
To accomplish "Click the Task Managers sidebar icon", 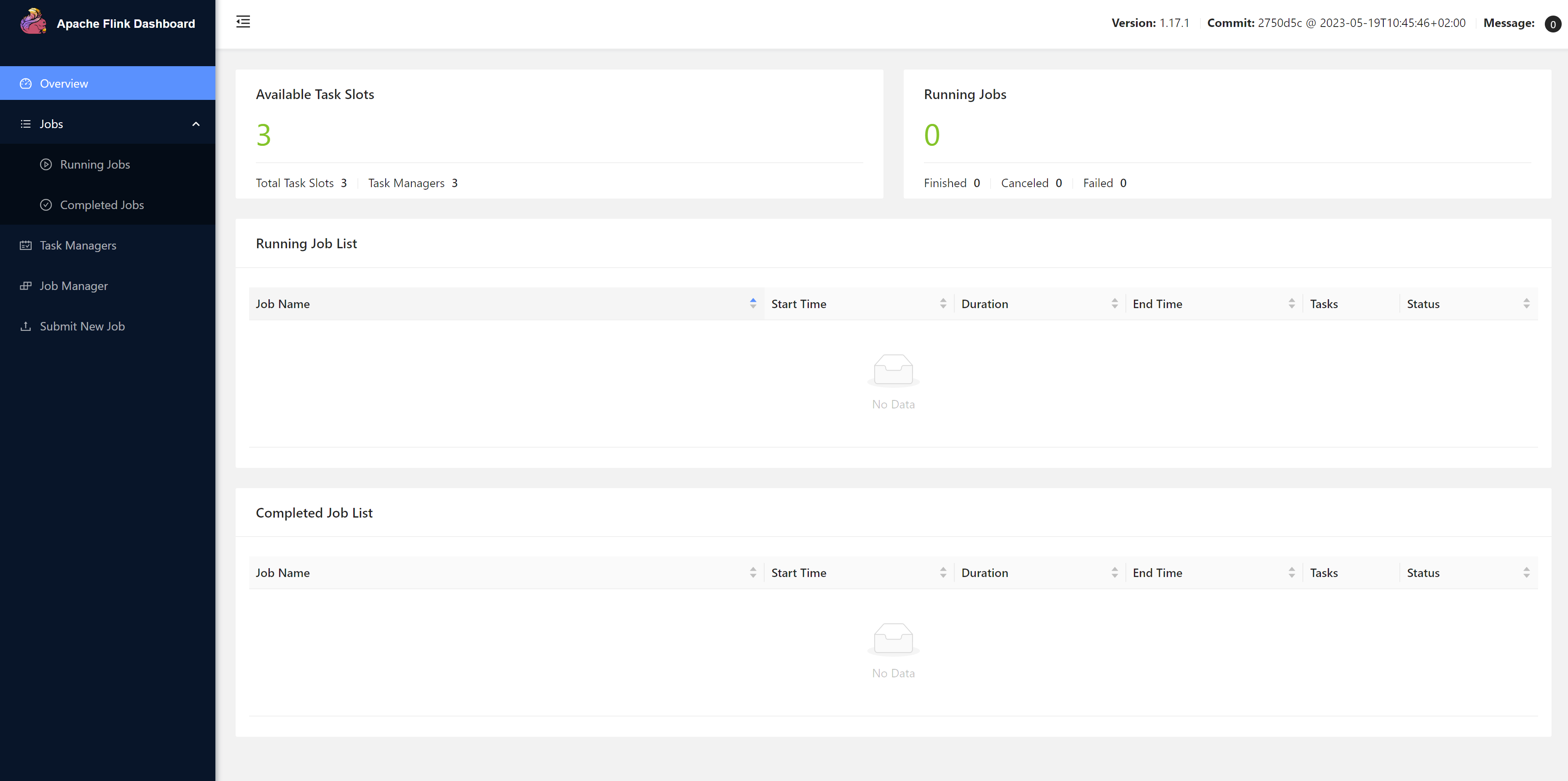I will tap(25, 245).
